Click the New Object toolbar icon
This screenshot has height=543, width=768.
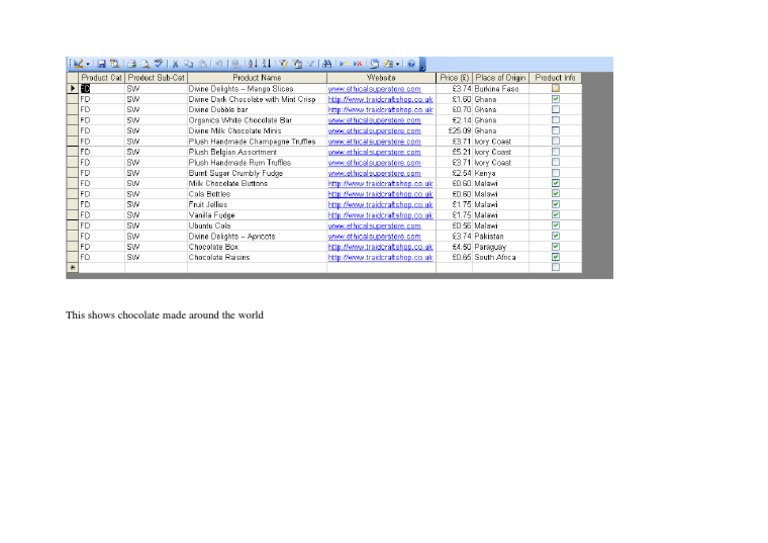coord(388,64)
